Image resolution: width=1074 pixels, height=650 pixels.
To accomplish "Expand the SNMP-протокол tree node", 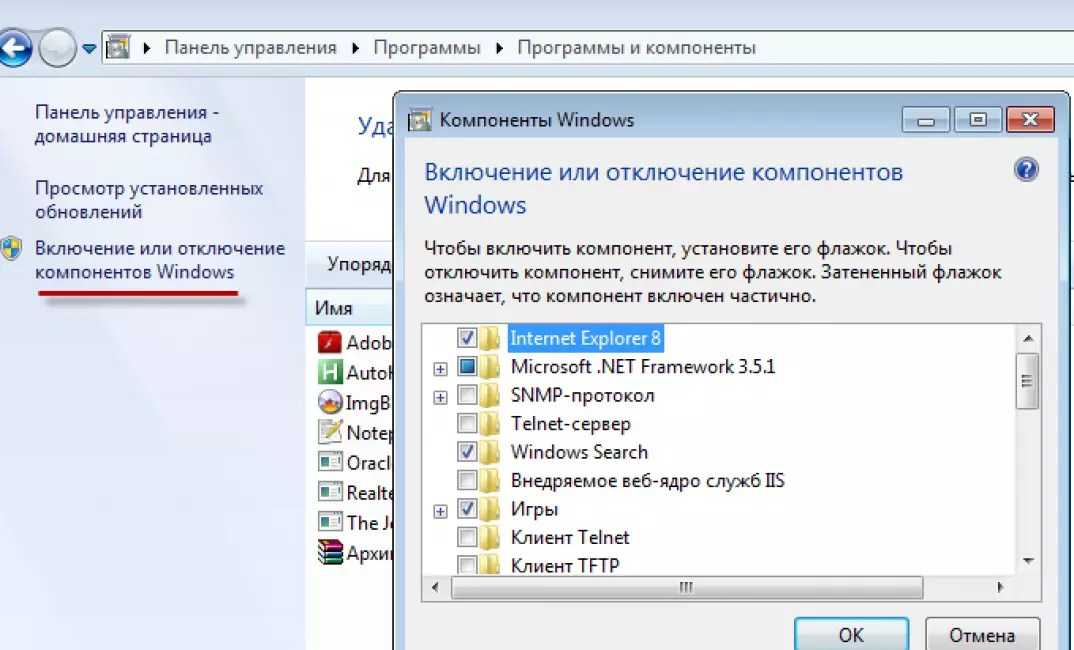I will click(440, 397).
